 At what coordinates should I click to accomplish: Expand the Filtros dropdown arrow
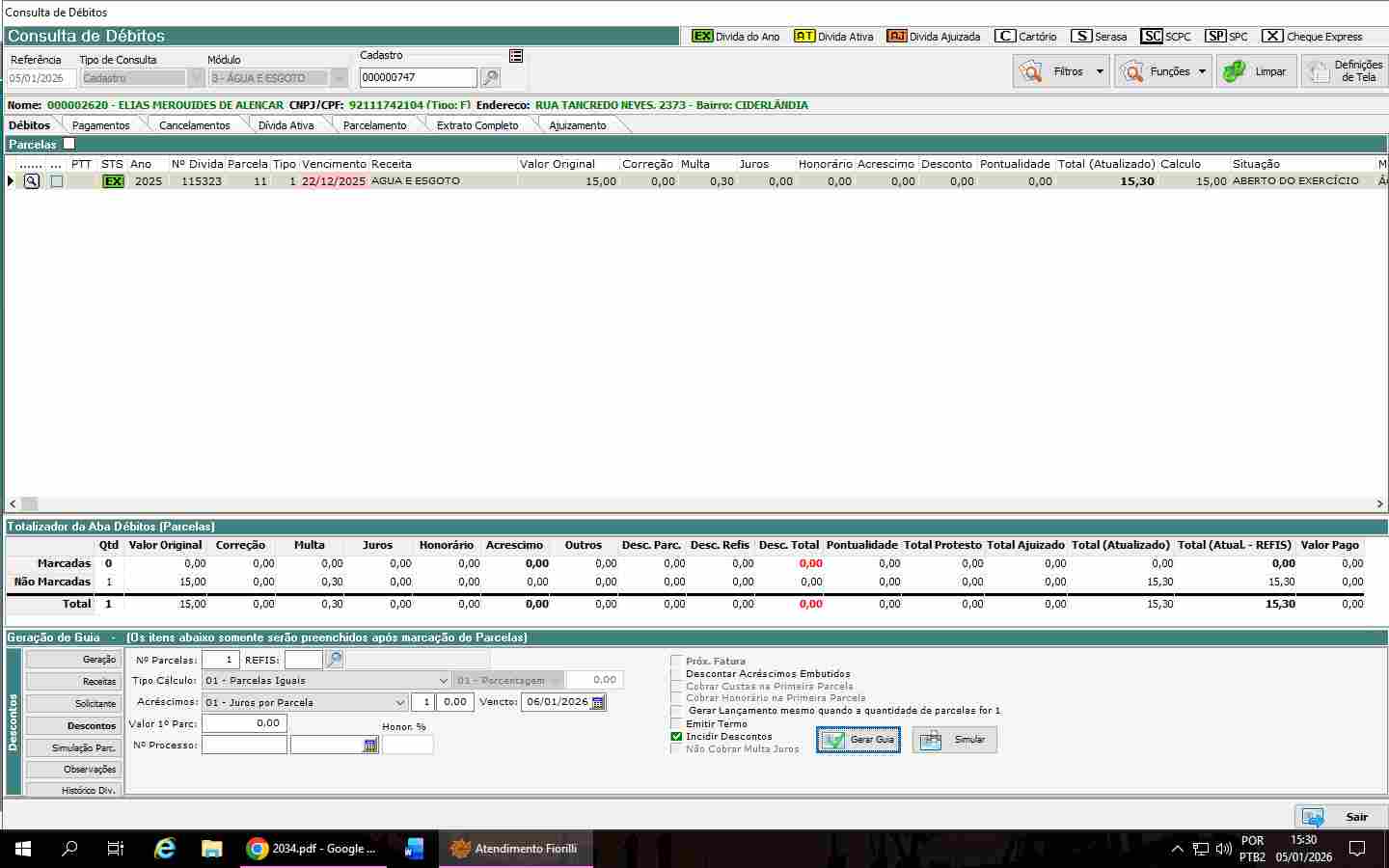tap(1099, 71)
